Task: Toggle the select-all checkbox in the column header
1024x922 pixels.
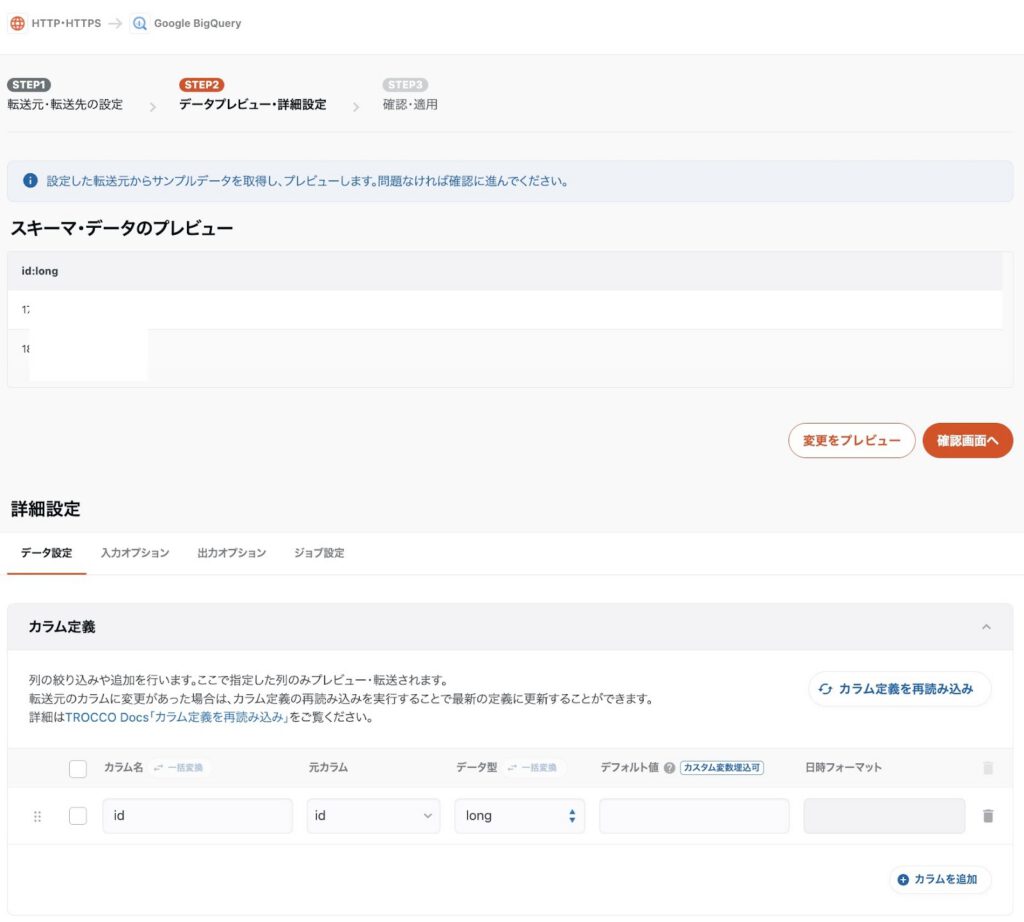Action: [78, 769]
